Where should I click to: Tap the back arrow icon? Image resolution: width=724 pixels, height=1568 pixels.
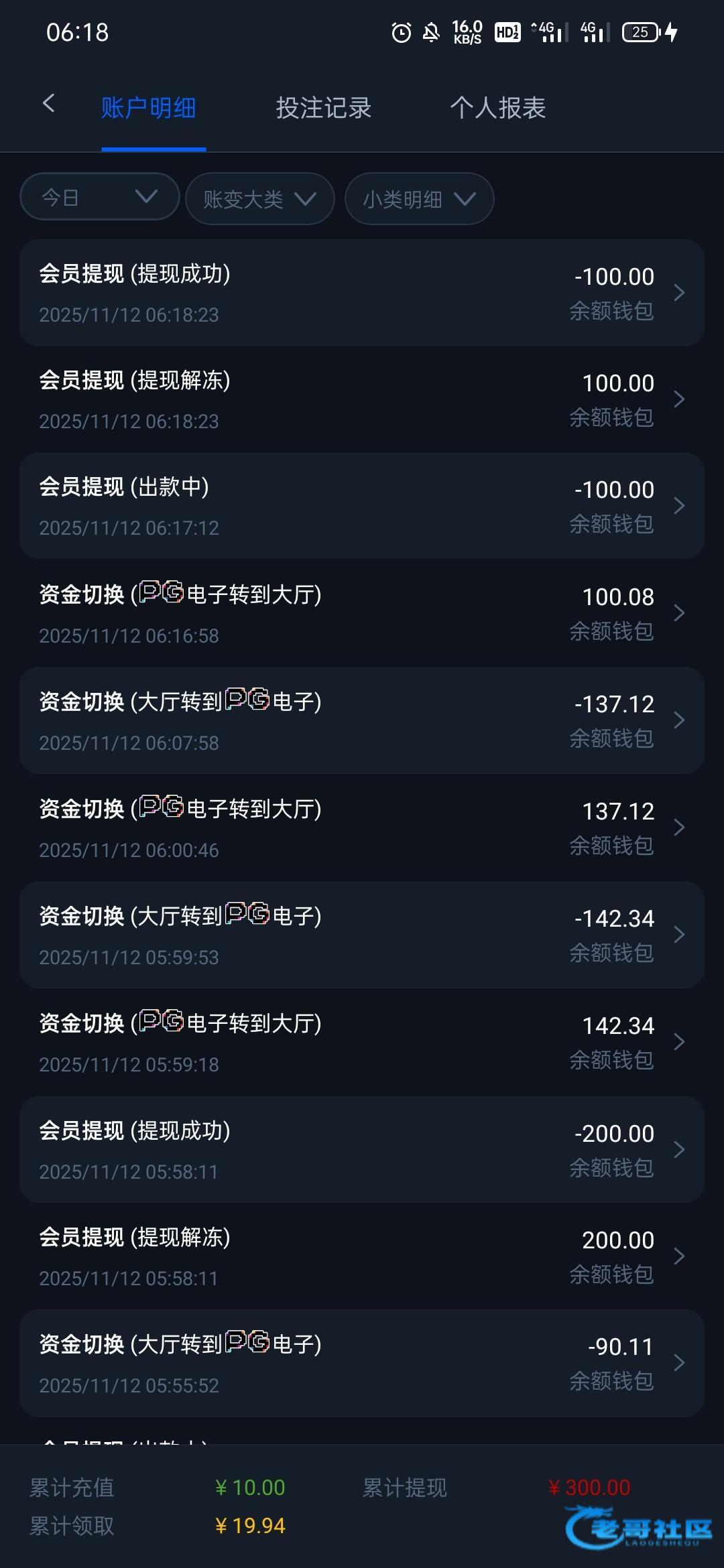[x=48, y=104]
